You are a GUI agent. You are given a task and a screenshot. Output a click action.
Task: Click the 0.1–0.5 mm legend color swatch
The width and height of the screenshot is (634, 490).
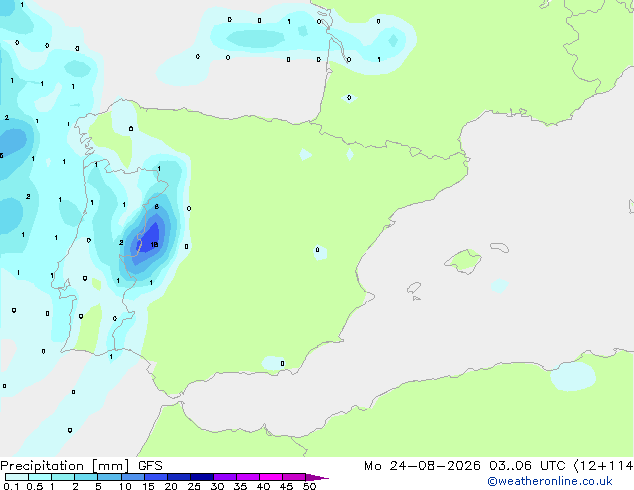(17, 477)
